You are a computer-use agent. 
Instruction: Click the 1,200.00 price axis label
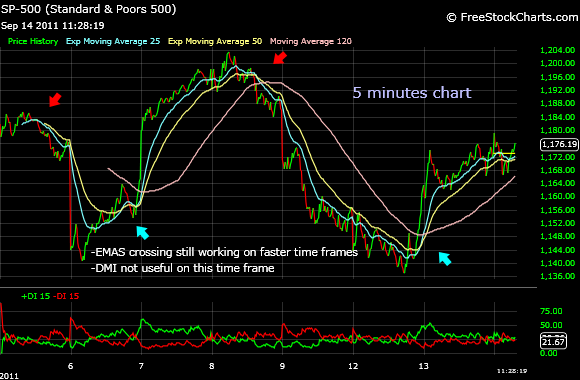[557, 63]
